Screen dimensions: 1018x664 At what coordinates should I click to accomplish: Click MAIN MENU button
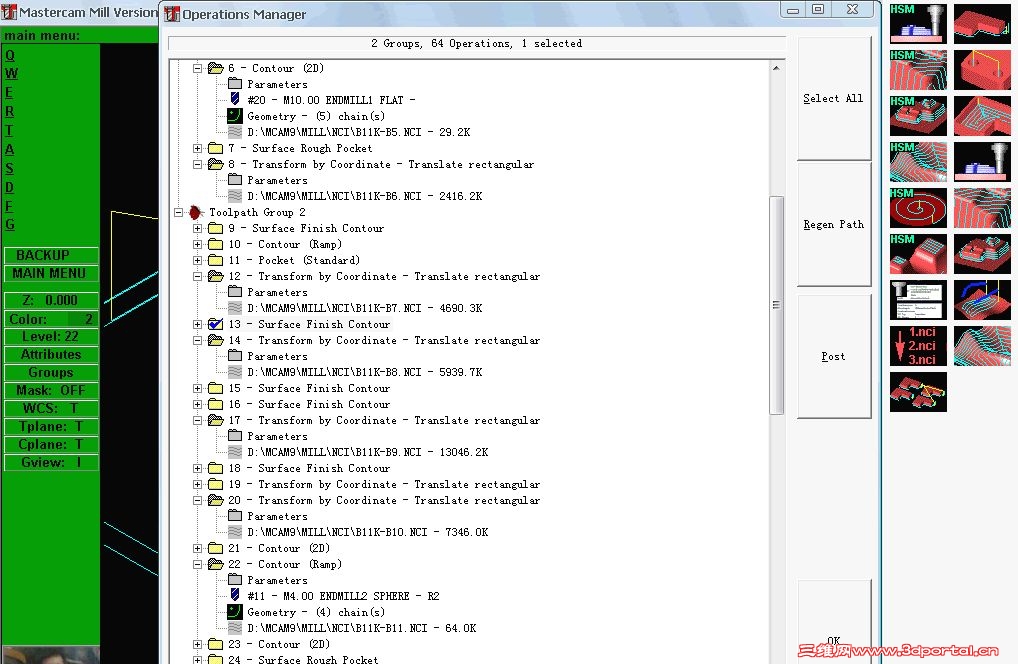(51, 273)
